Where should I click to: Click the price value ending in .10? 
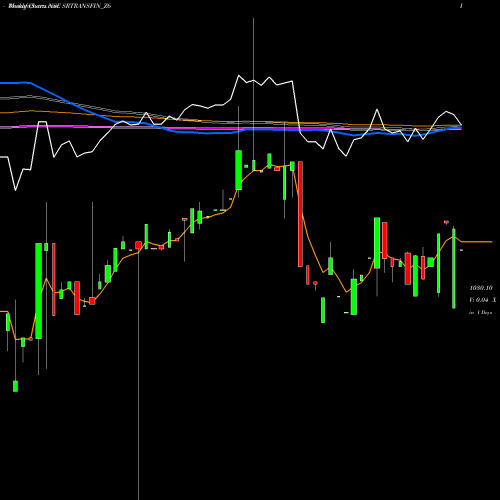481,288
